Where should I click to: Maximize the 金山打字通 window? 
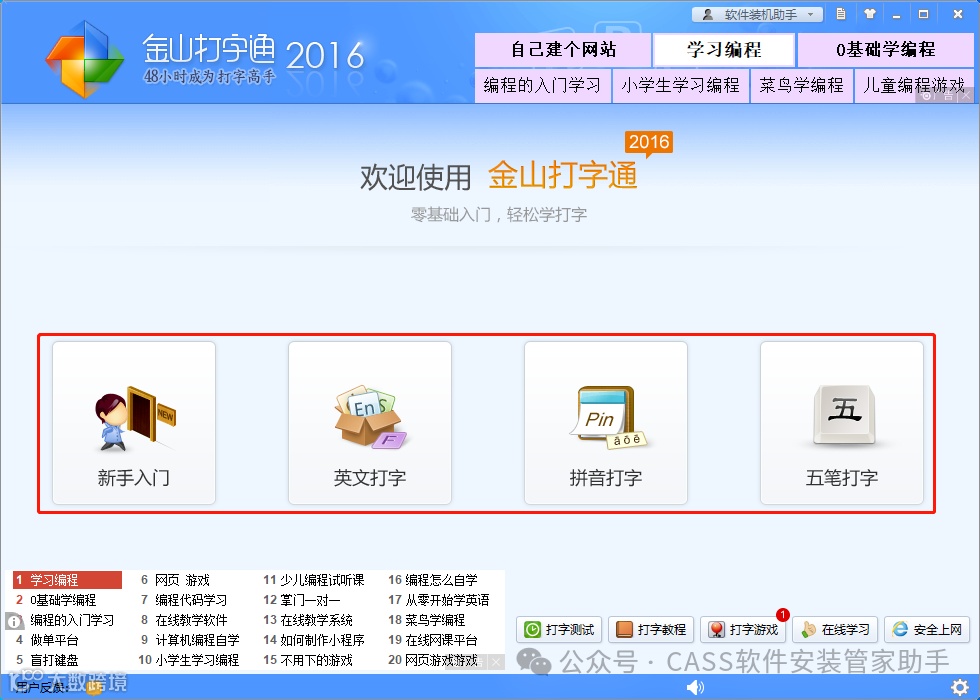tap(923, 14)
